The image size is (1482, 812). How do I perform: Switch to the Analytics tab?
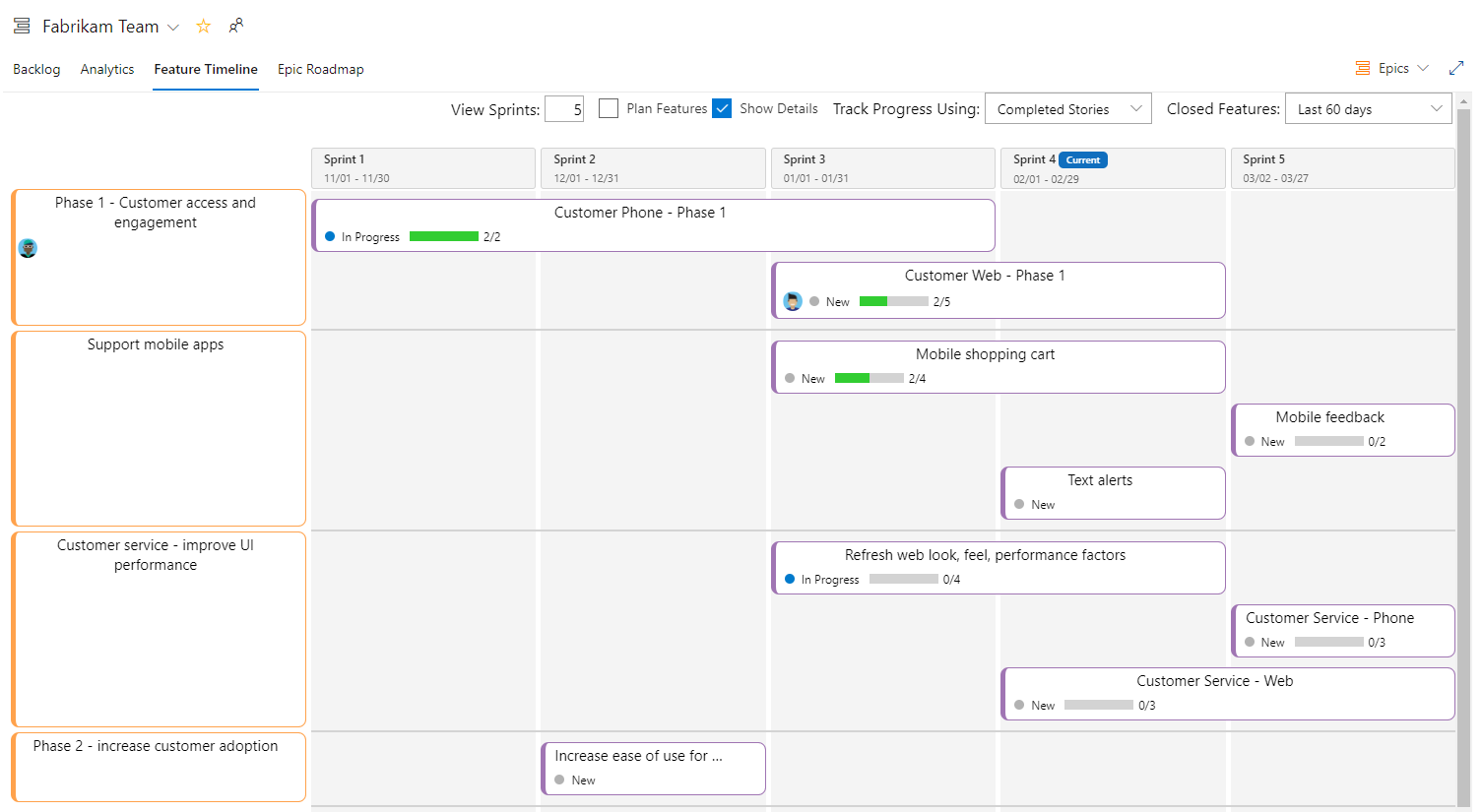[107, 69]
